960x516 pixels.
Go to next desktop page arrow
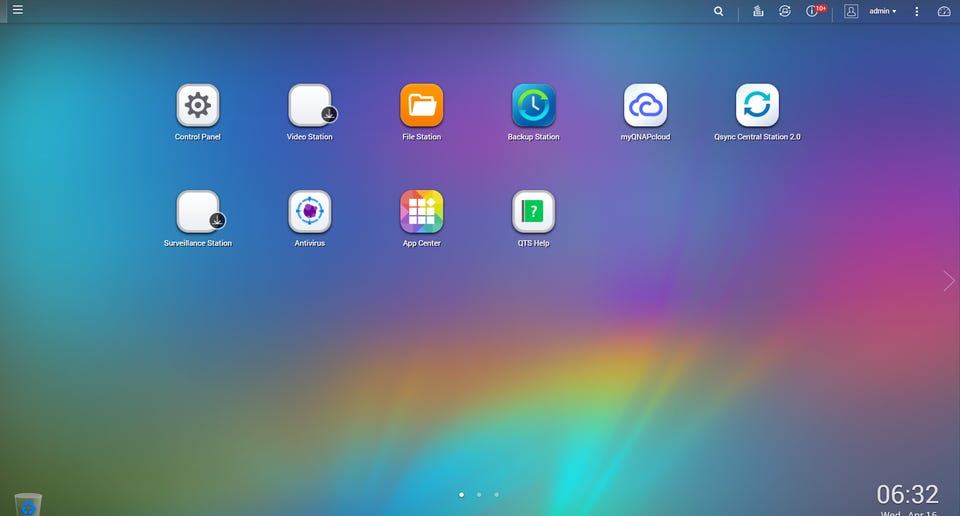tap(949, 281)
